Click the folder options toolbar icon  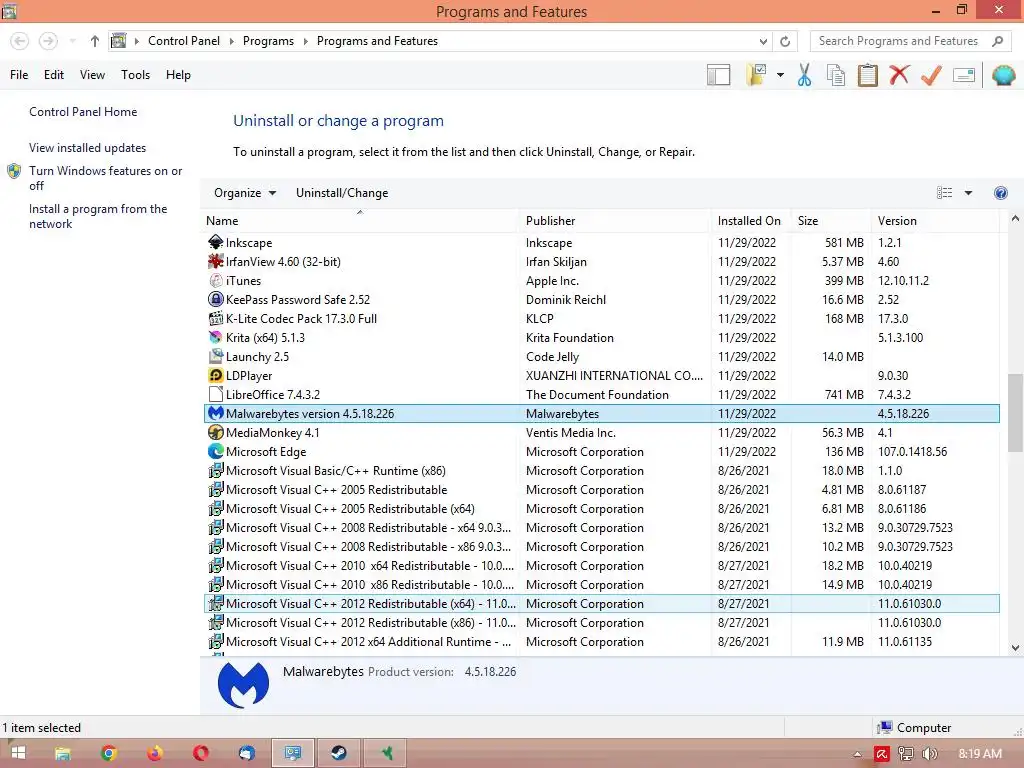pyautogui.click(x=757, y=75)
